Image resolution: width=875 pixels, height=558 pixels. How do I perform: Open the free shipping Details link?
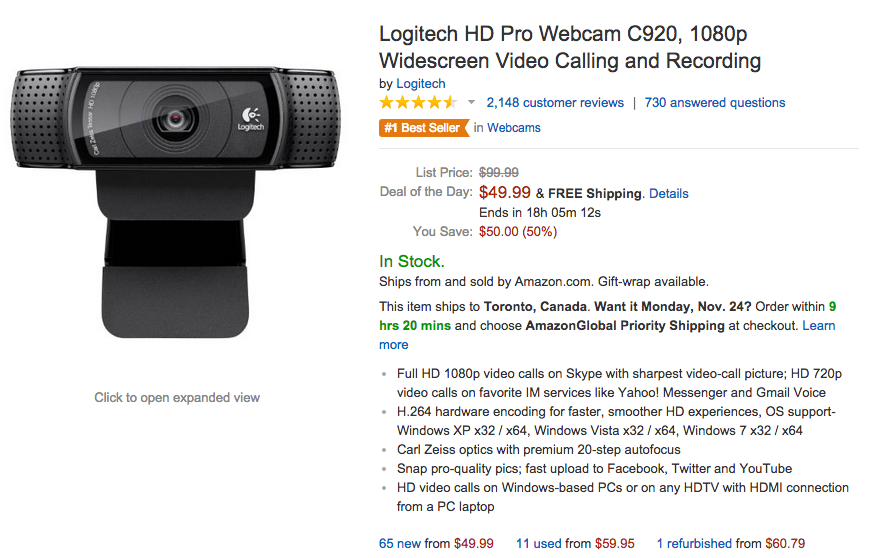pyautogui.click(x=669, y=194)
